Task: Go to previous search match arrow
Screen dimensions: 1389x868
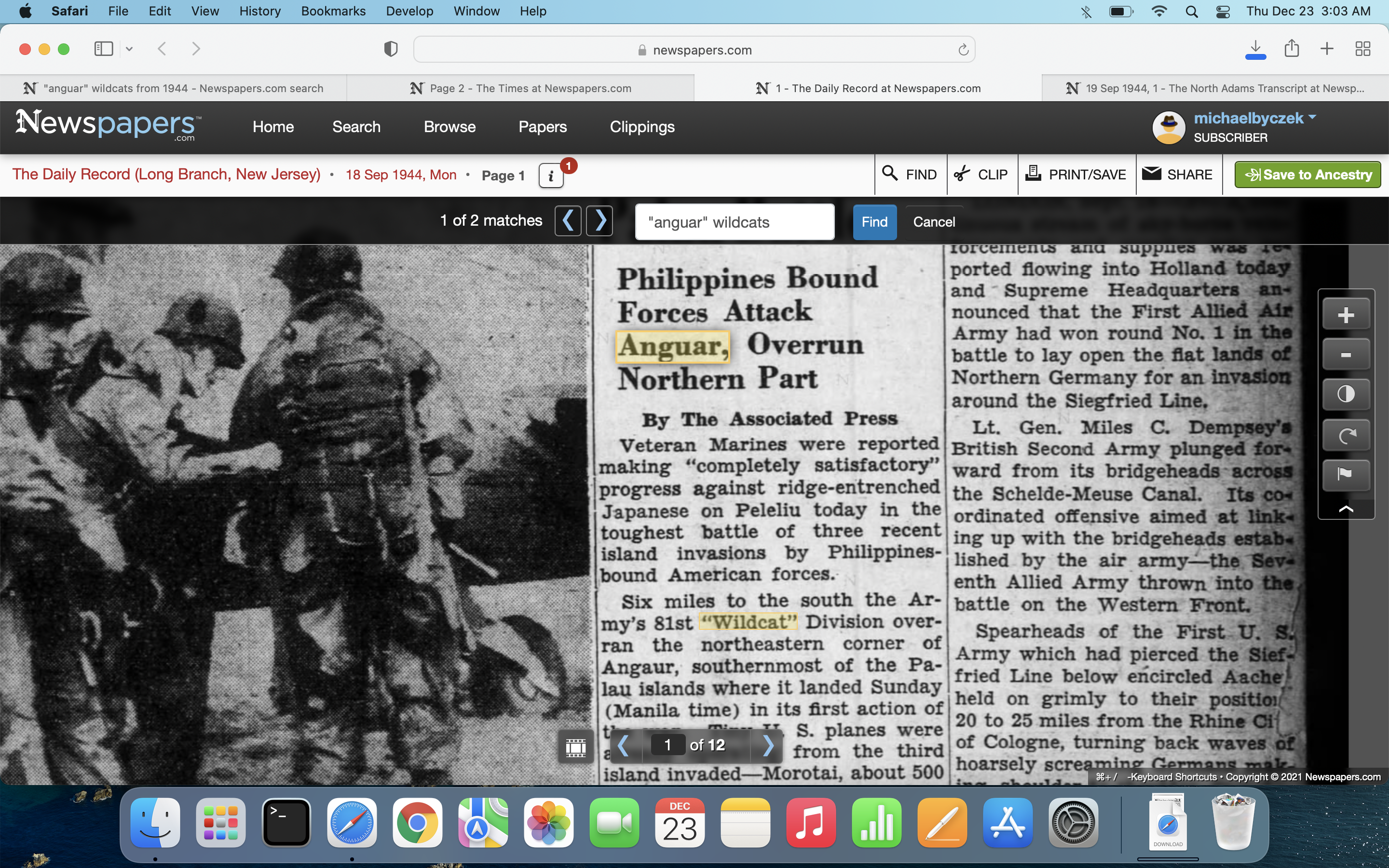Action: click(568, 221)
